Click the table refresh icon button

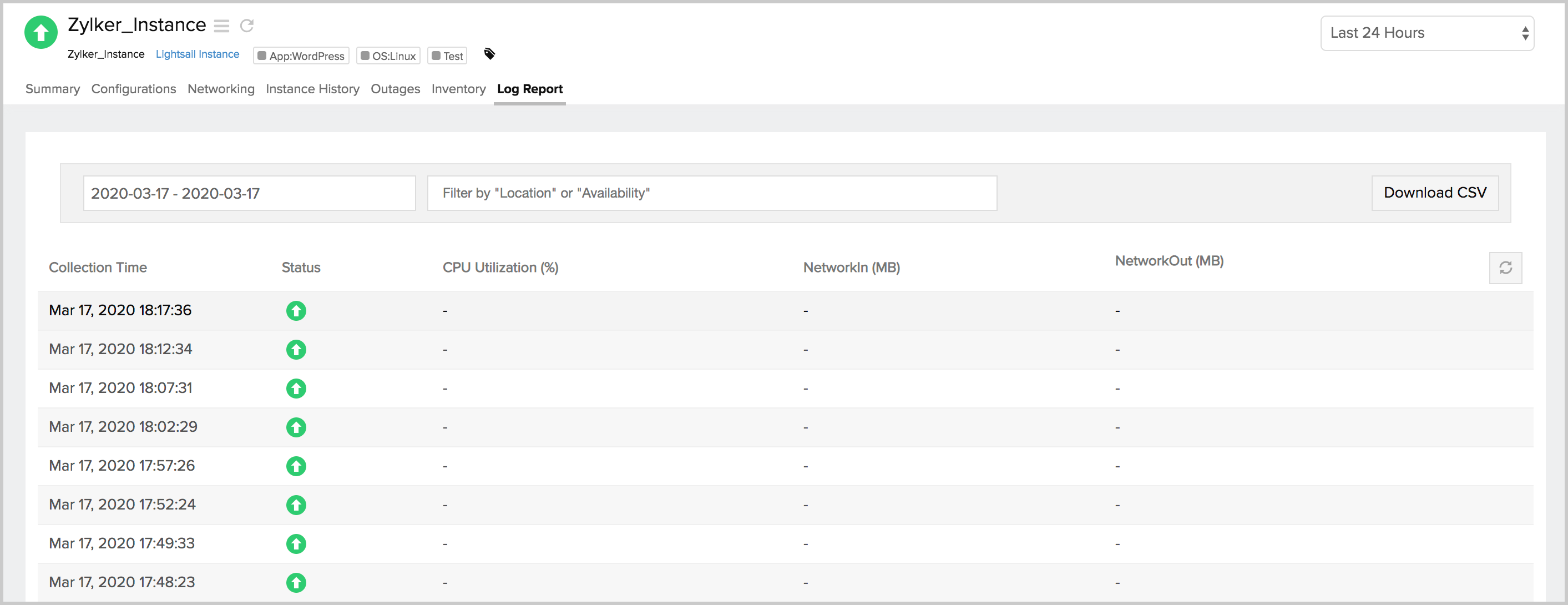pos(1505,268)
